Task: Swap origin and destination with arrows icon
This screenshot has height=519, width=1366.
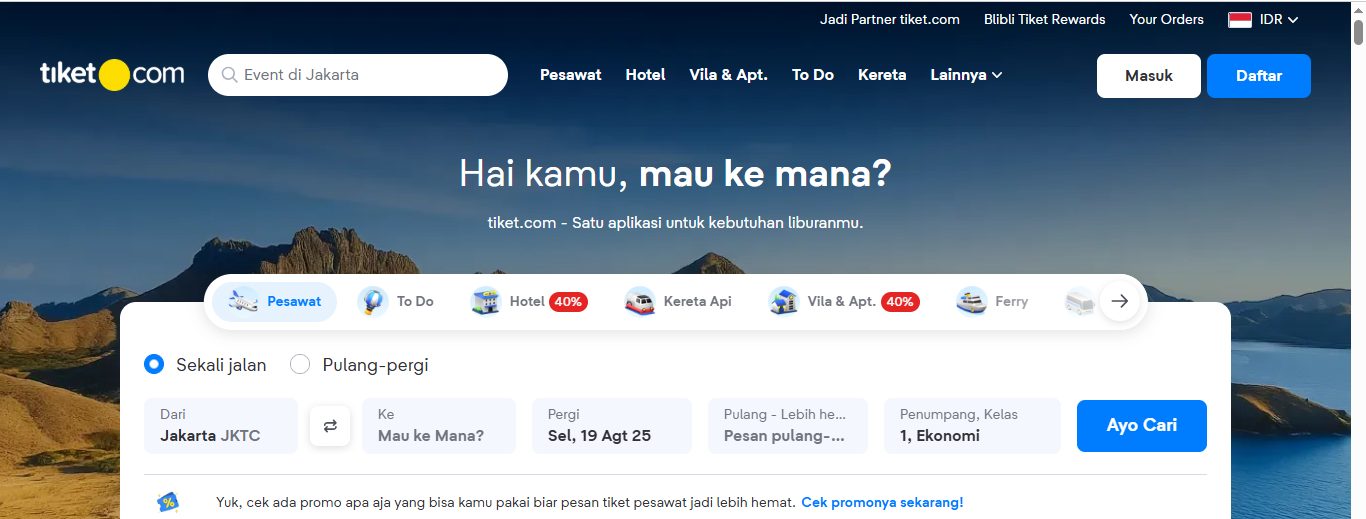Action: coord(330,426)
